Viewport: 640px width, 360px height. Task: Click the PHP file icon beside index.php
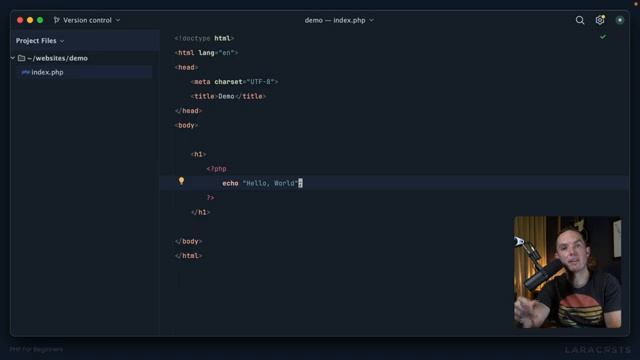tap(25, 72)
